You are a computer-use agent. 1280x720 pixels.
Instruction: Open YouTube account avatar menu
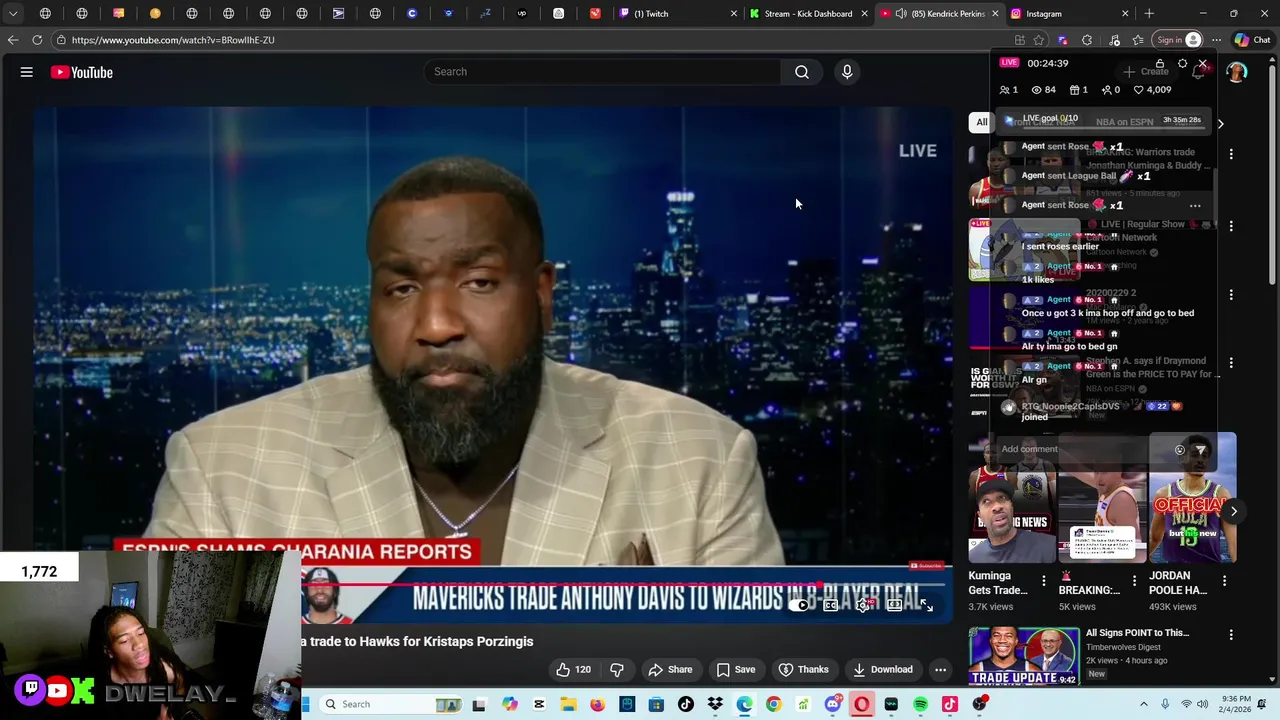[1237, 72]
